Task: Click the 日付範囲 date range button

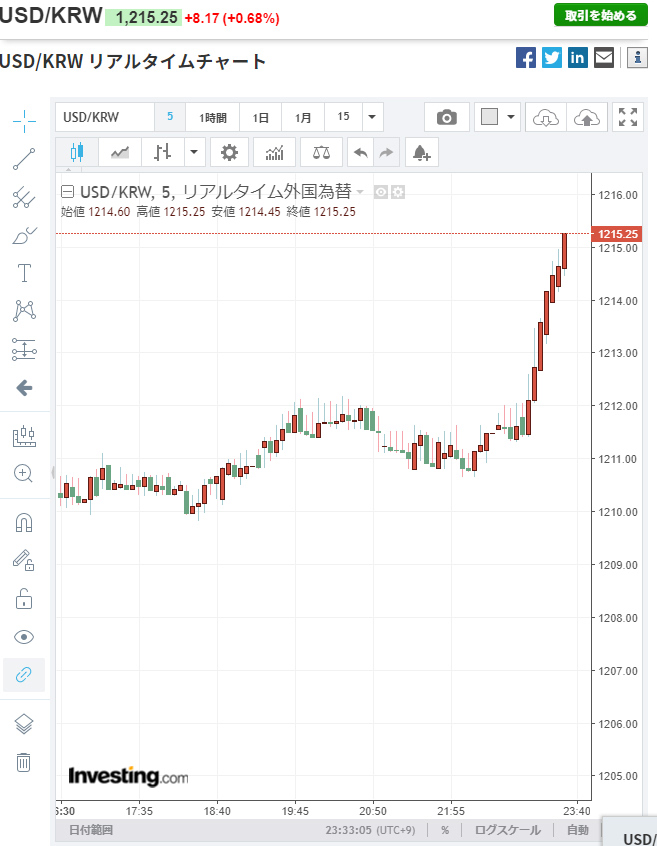Action: (x=90, y=830)
